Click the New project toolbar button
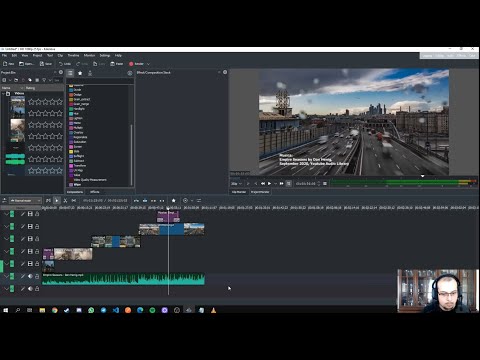The height and width of the screenshot is (360, 480). 8,64
